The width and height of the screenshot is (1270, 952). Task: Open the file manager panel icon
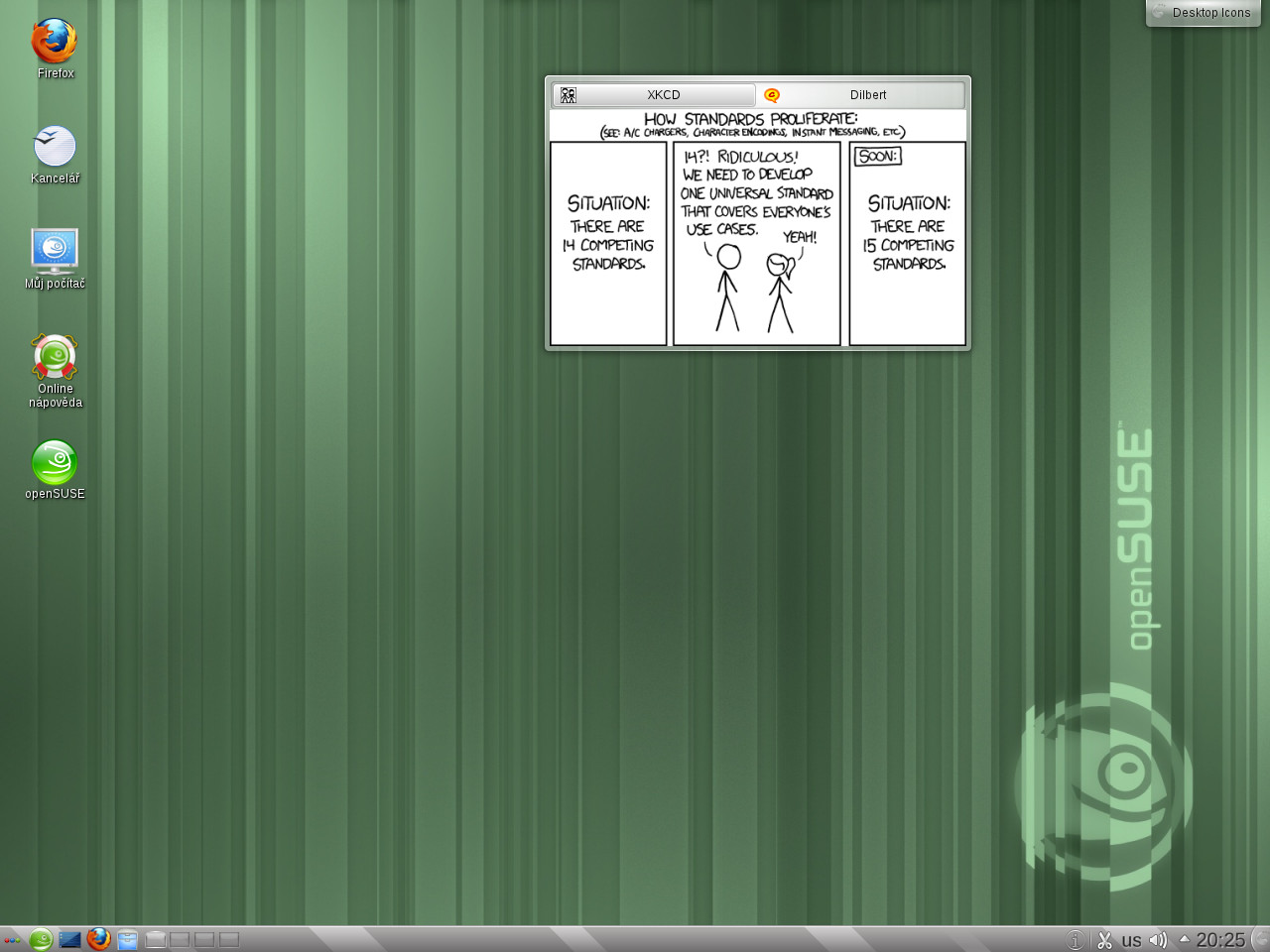pos(127,939)
